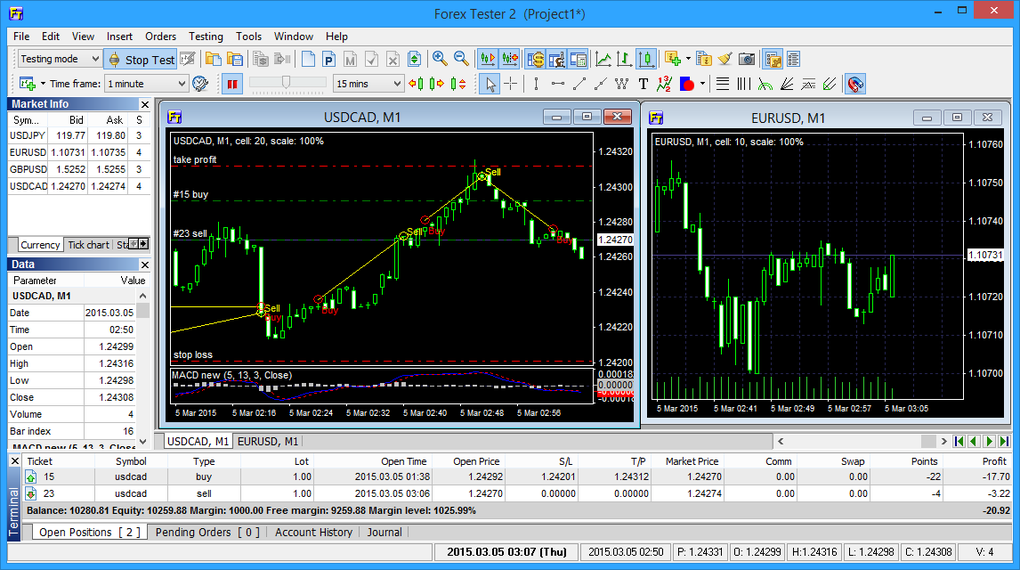Open the Pending Orders tab
The image size is (1020, 570).
point(207,532)
